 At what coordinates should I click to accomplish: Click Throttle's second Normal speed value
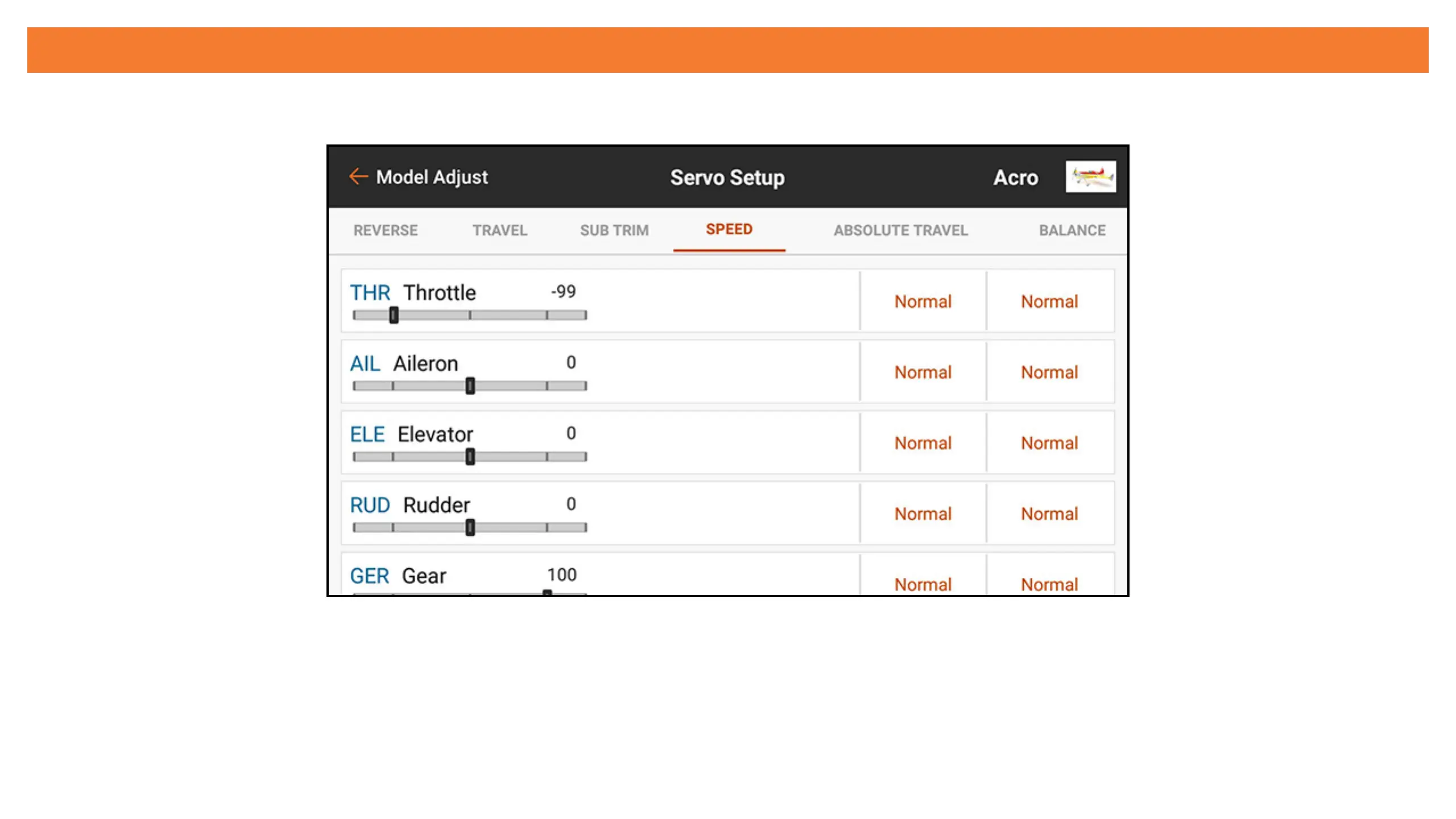point(1049,301)
